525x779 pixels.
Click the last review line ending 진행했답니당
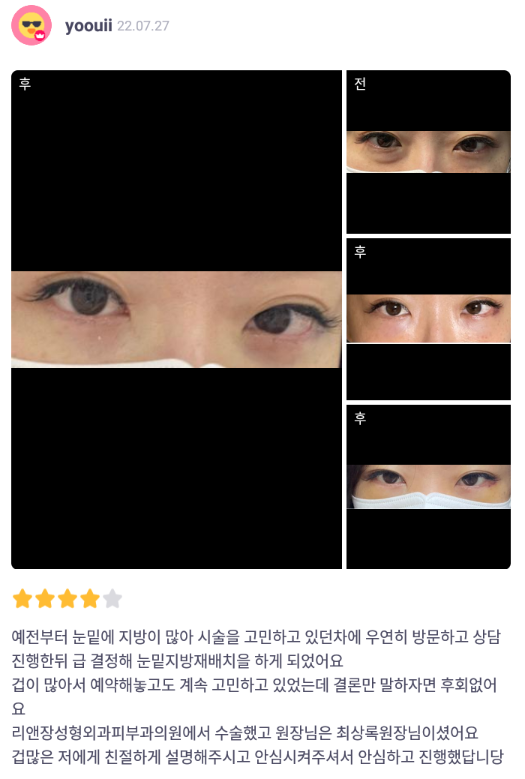tap(258, 757)
